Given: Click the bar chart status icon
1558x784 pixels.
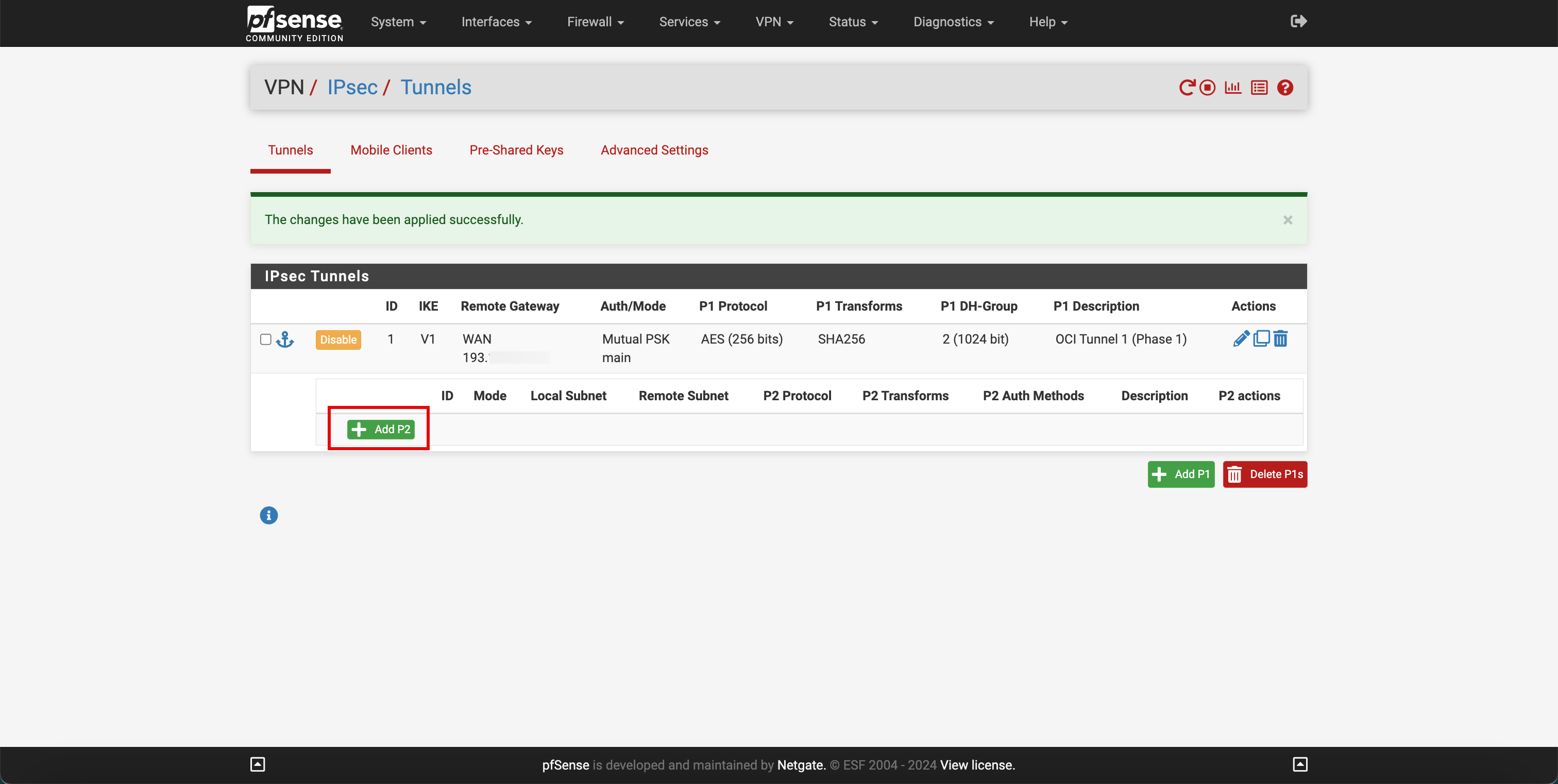Looking at the screenshot, I should click(x=1233, y=88).
